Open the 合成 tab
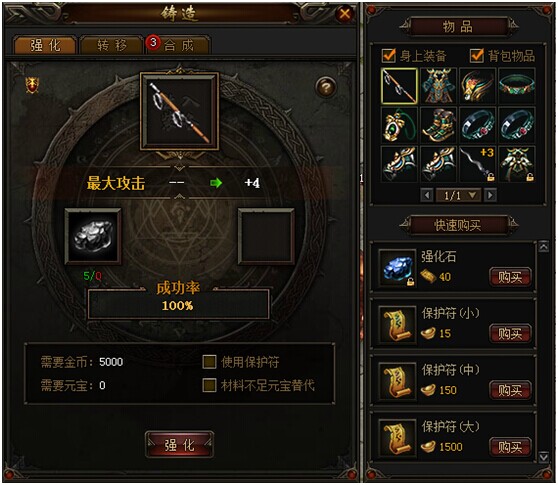 tap(178, 45)
